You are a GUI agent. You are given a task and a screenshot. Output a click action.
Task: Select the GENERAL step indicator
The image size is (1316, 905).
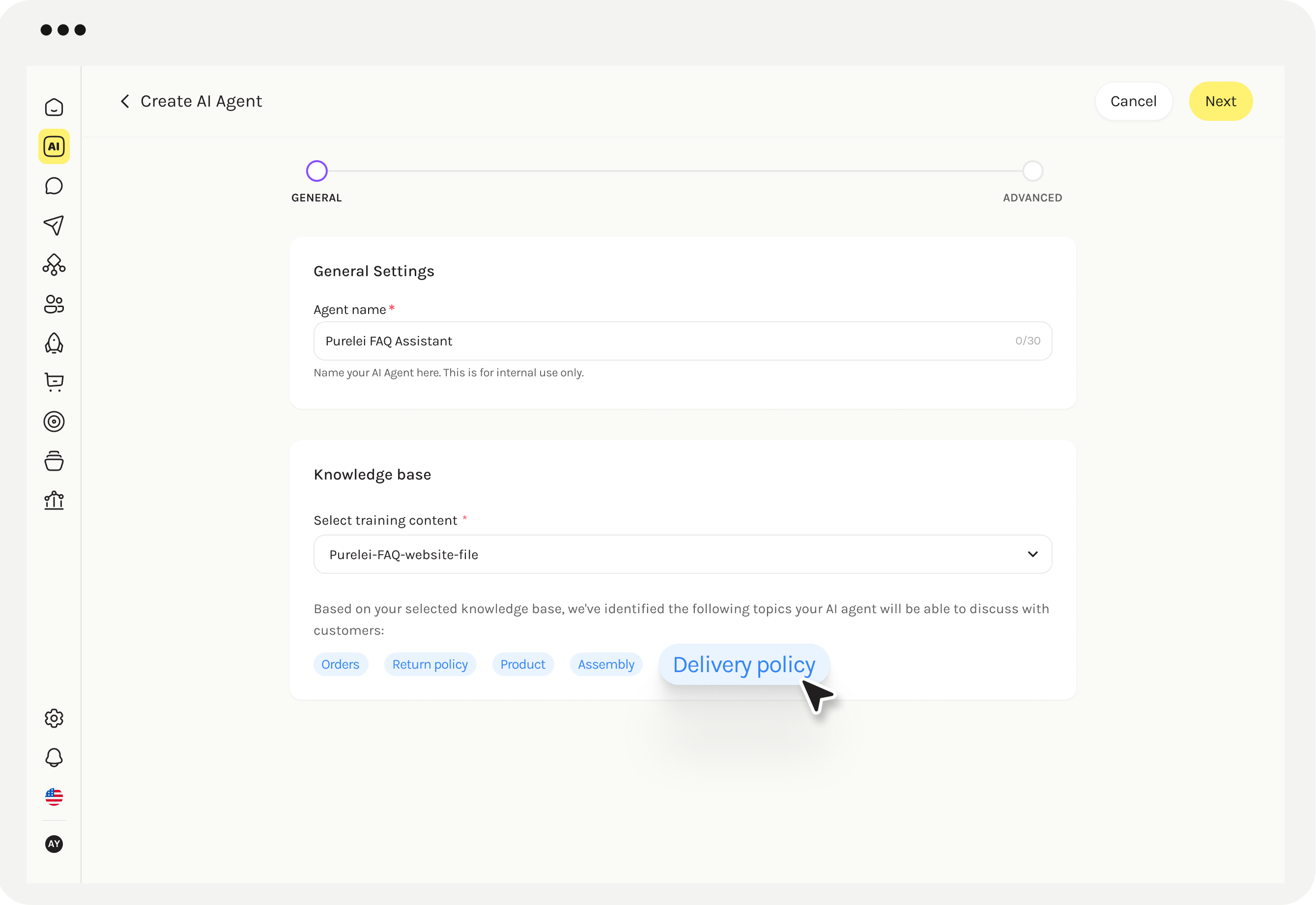pyautogui.click(x=317, y=170)
